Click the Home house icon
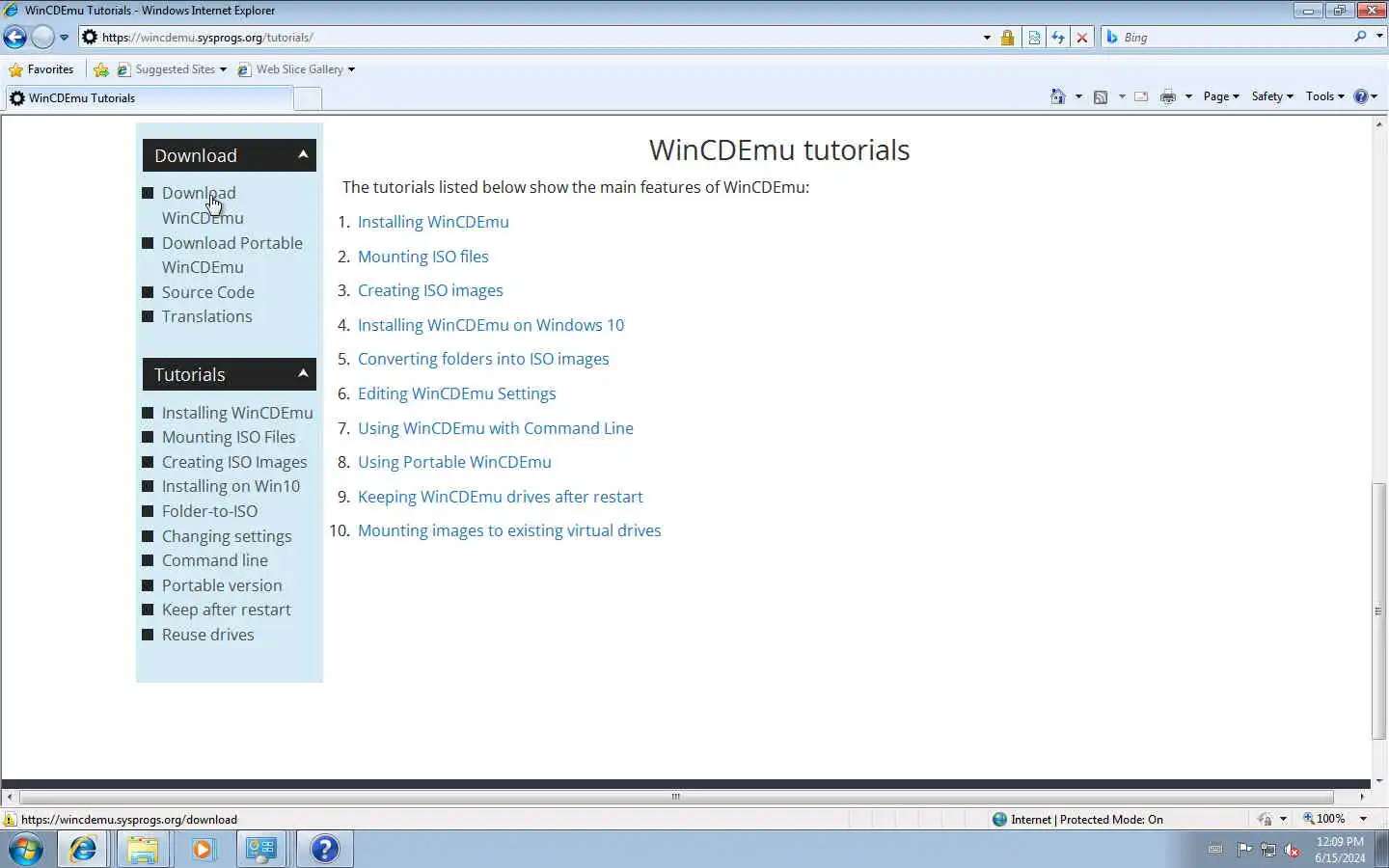The height and width of the screenshot is (868, 1389). coord(1058,96)
